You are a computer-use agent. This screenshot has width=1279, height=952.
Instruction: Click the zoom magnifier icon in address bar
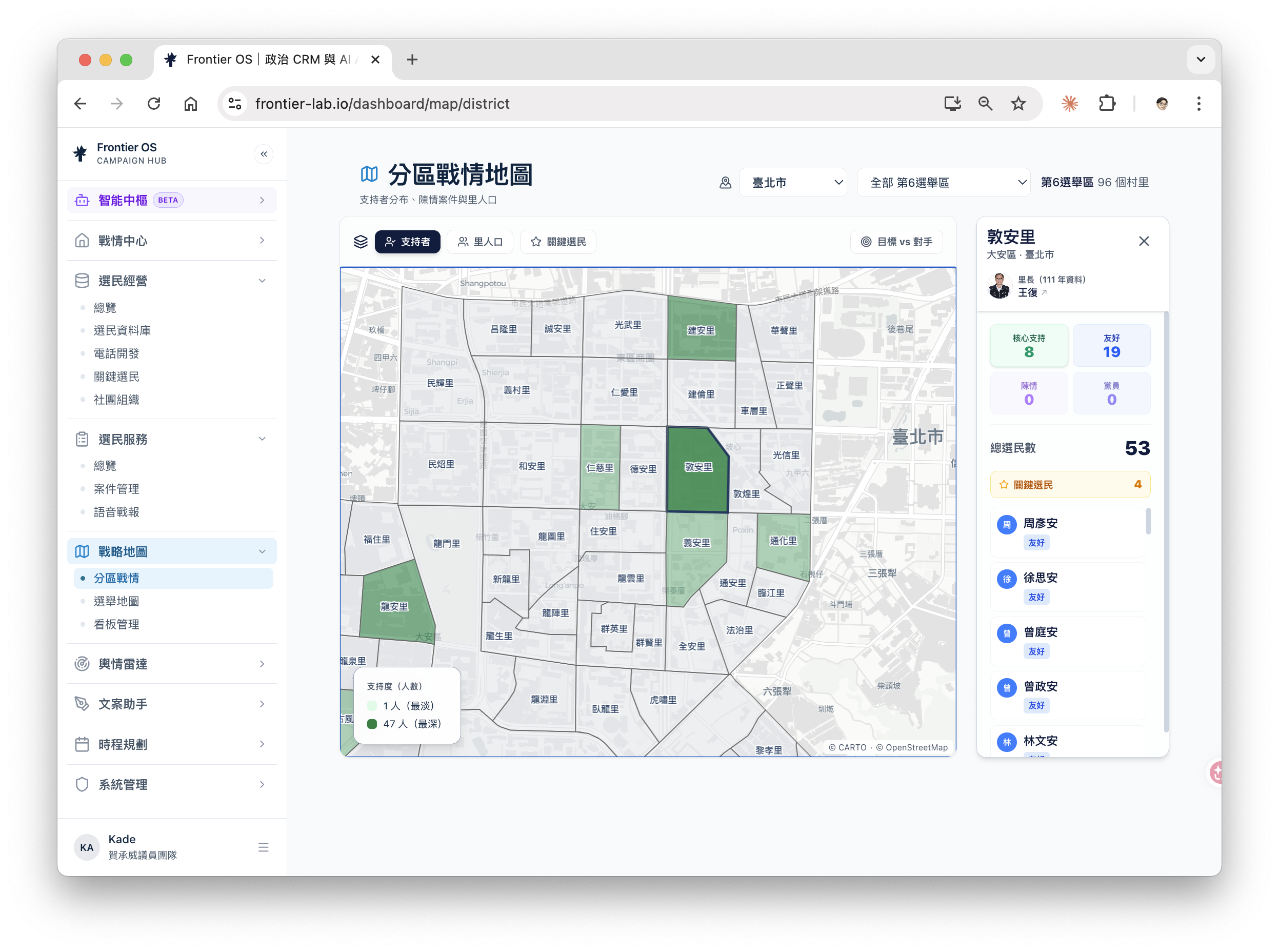click(x=985, y=104)
